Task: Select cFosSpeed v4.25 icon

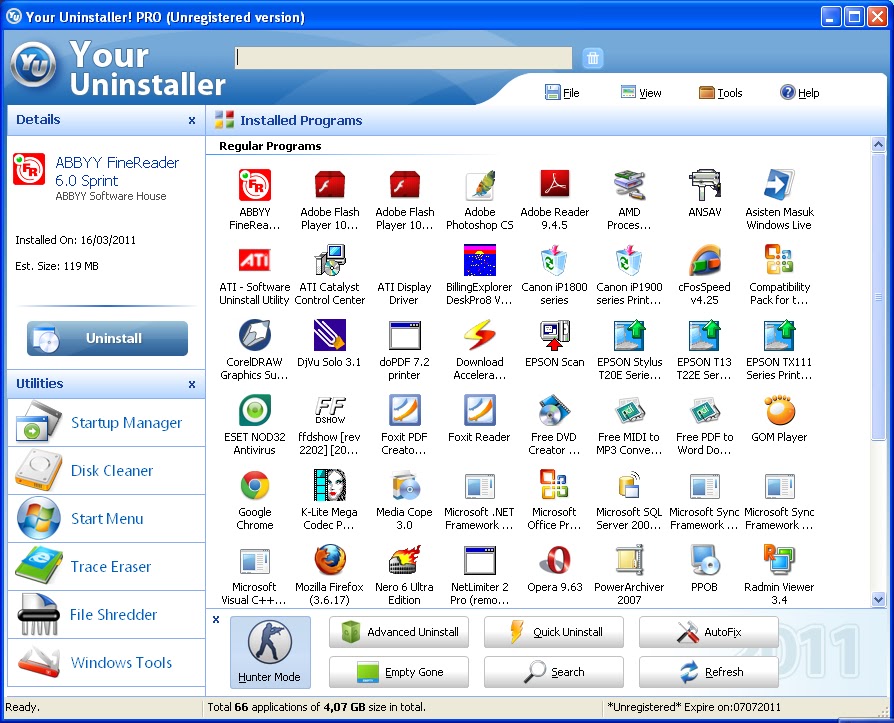Action: [x=704, y=260]
